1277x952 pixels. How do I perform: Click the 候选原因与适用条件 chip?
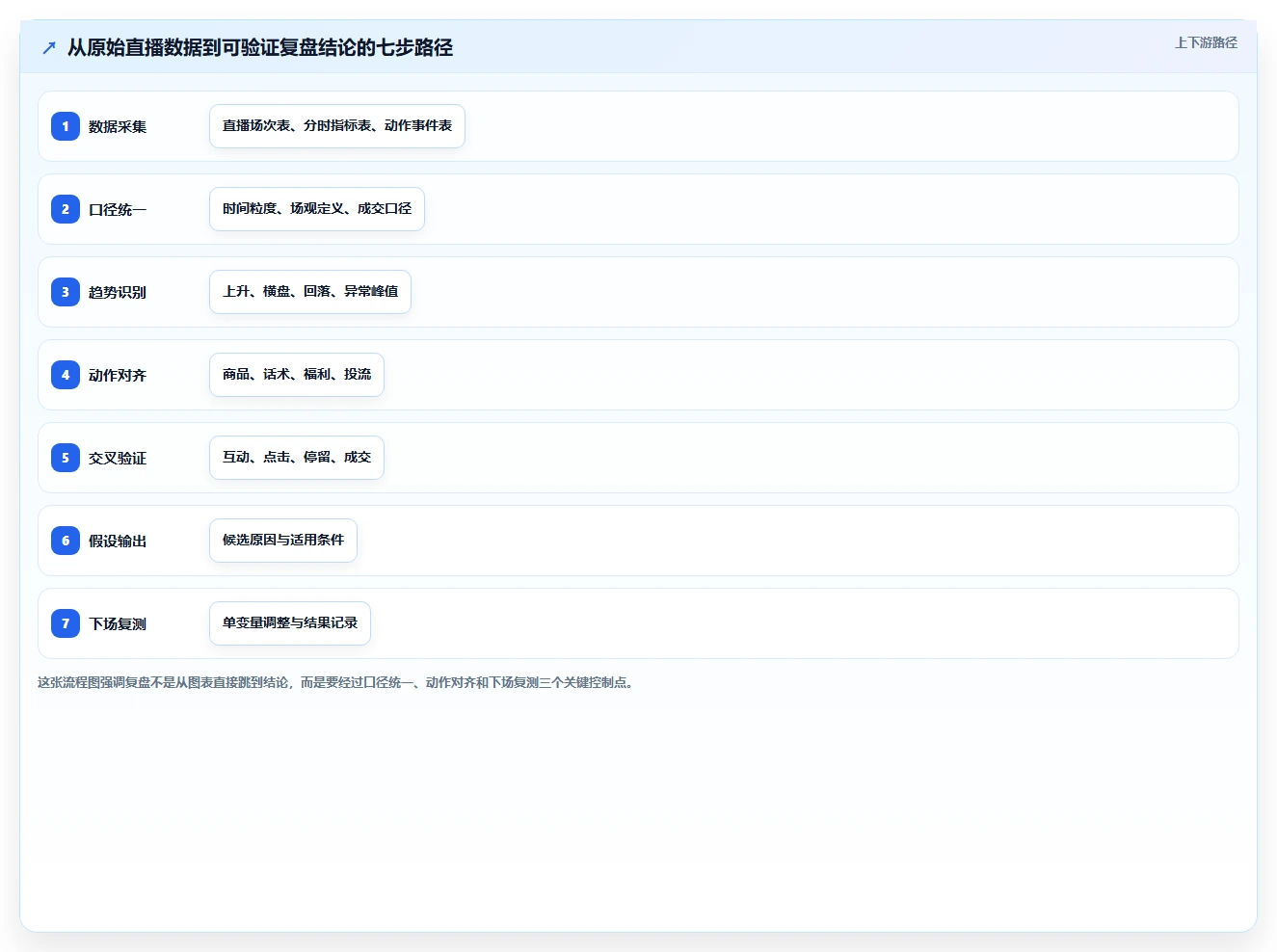tap(283, 541)
